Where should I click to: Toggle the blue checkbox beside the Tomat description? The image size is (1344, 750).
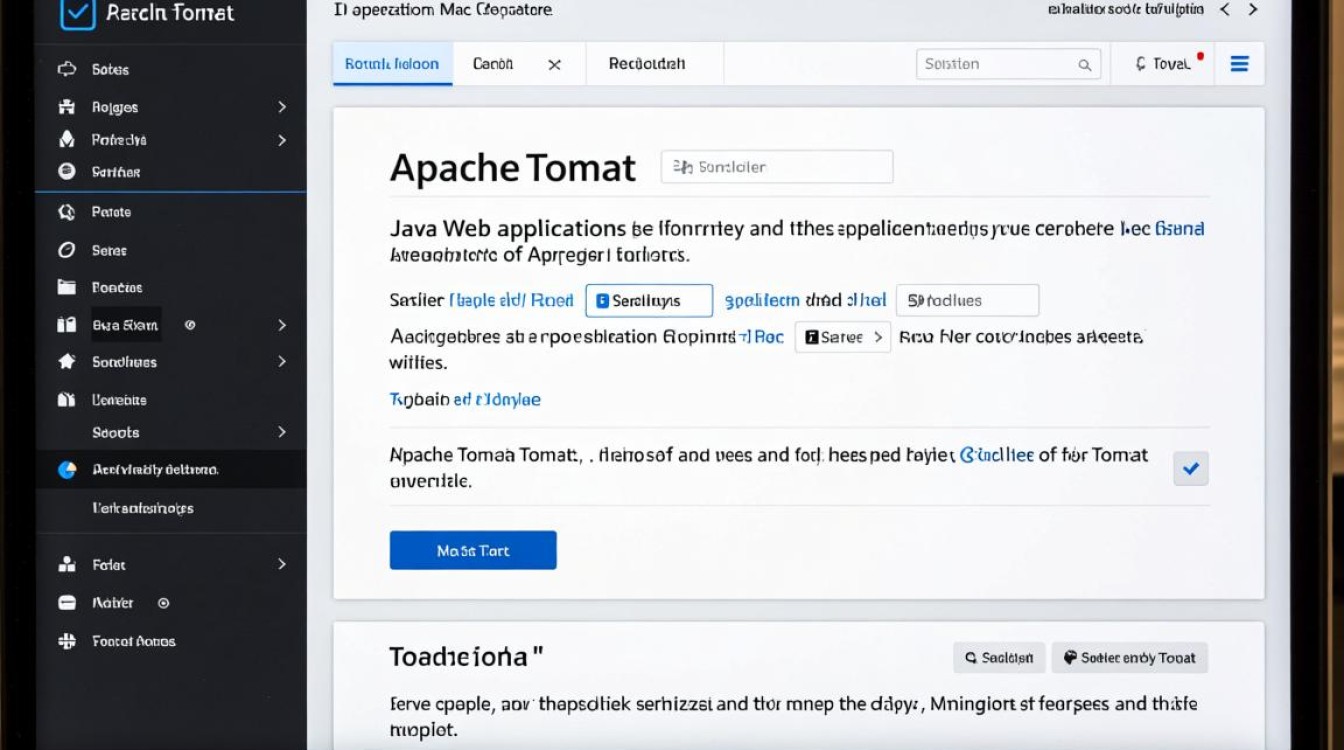1190,468
